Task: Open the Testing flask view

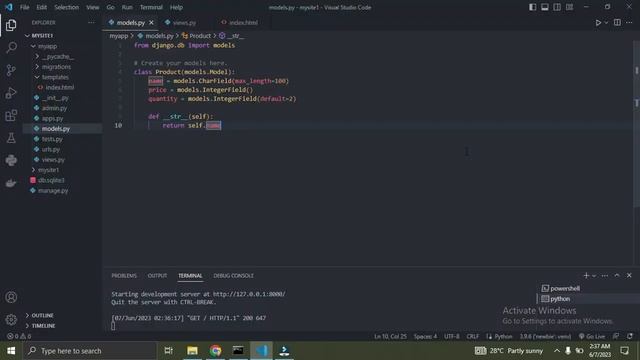Action: 11,138
